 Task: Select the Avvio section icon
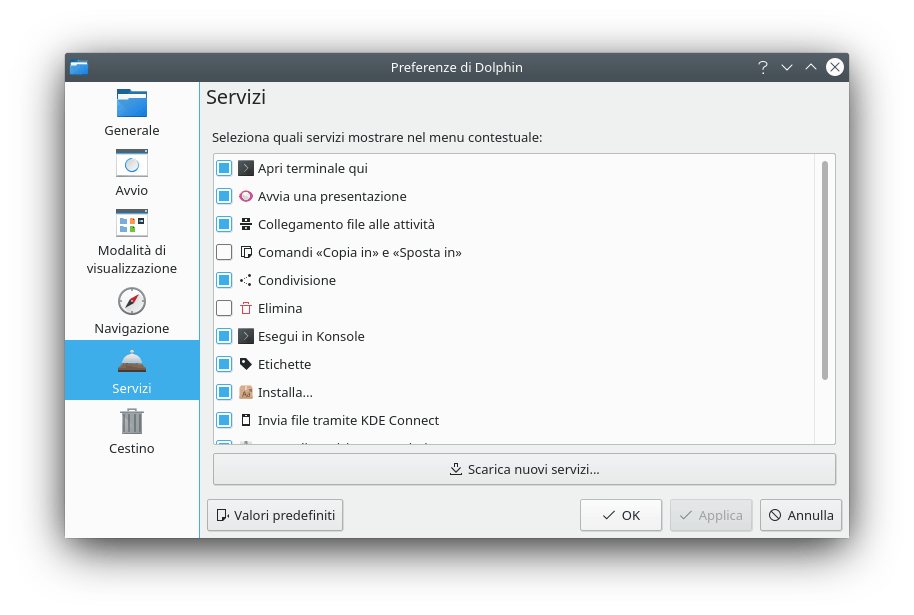pyautogui.click(x=131, y=172)
